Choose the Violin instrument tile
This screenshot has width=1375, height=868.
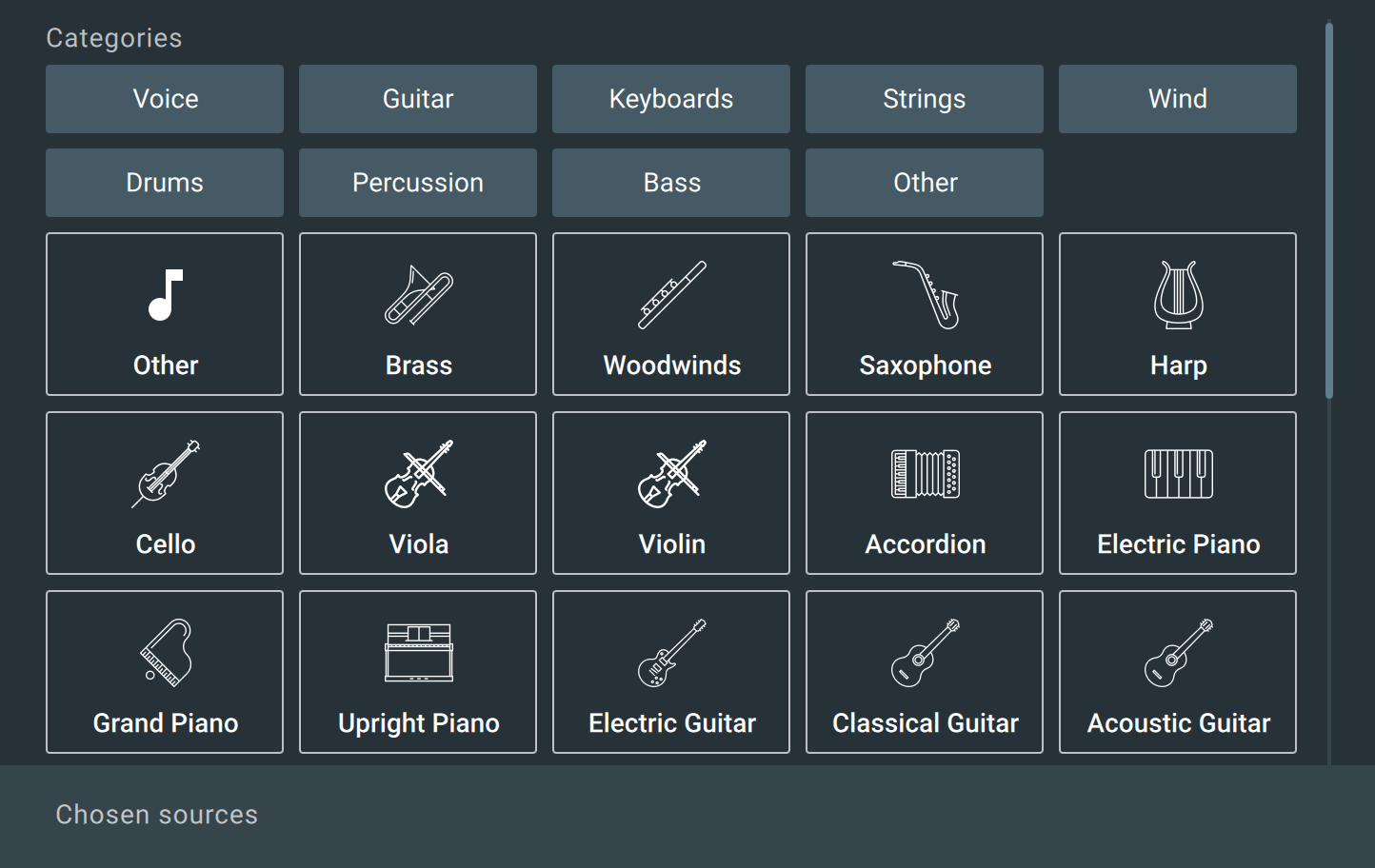pyautogui.click(x=671, y=493)
